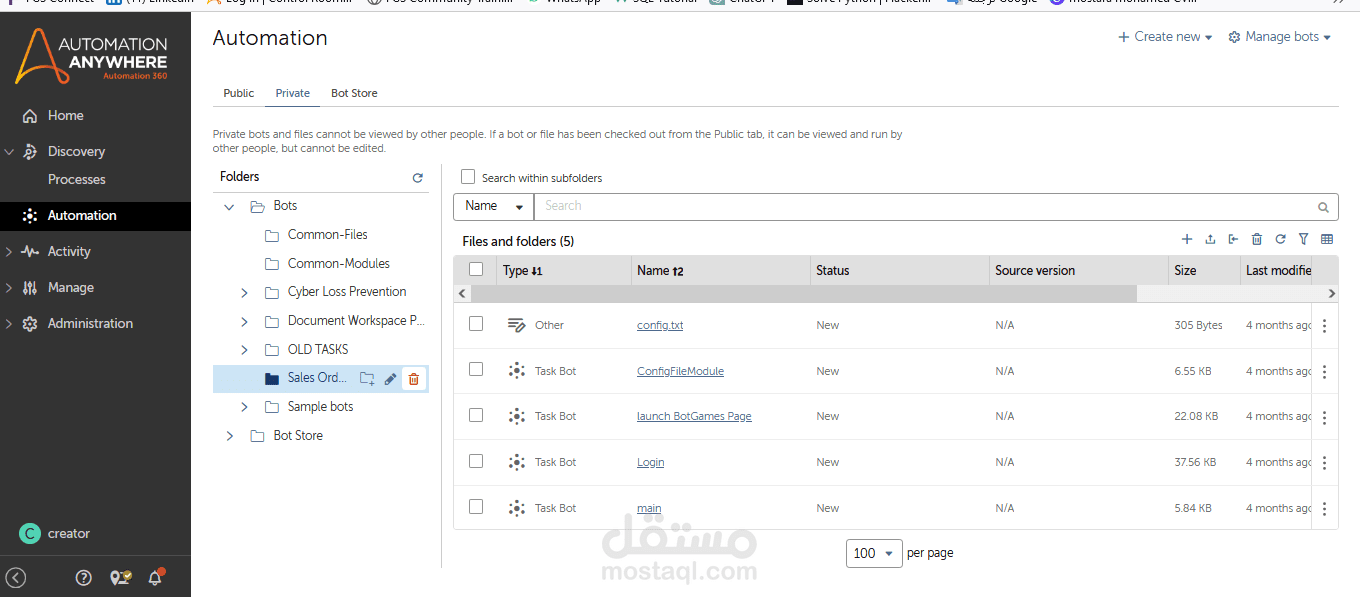Expand the Cyber Loss Prevention folder
Screen dimensions: 1360x597
click(243, 291)
